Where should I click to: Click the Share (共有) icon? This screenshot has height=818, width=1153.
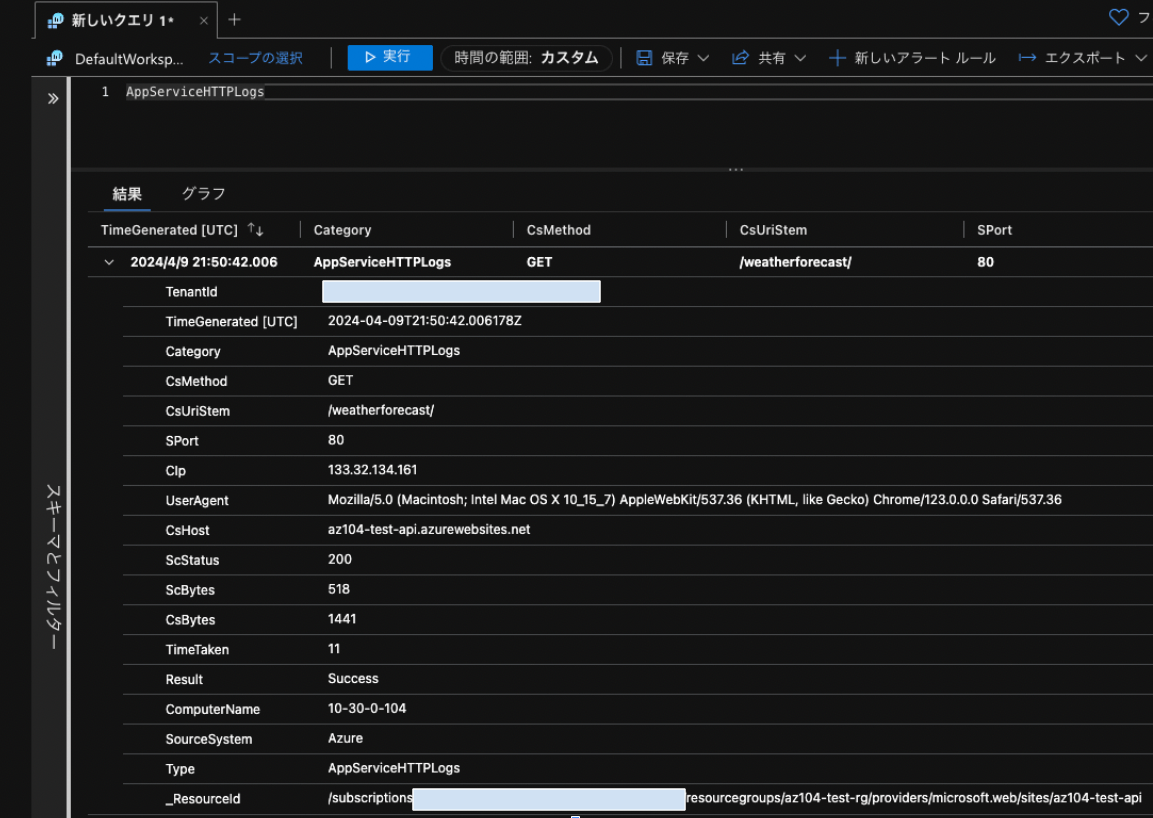(x=740, y=58)
